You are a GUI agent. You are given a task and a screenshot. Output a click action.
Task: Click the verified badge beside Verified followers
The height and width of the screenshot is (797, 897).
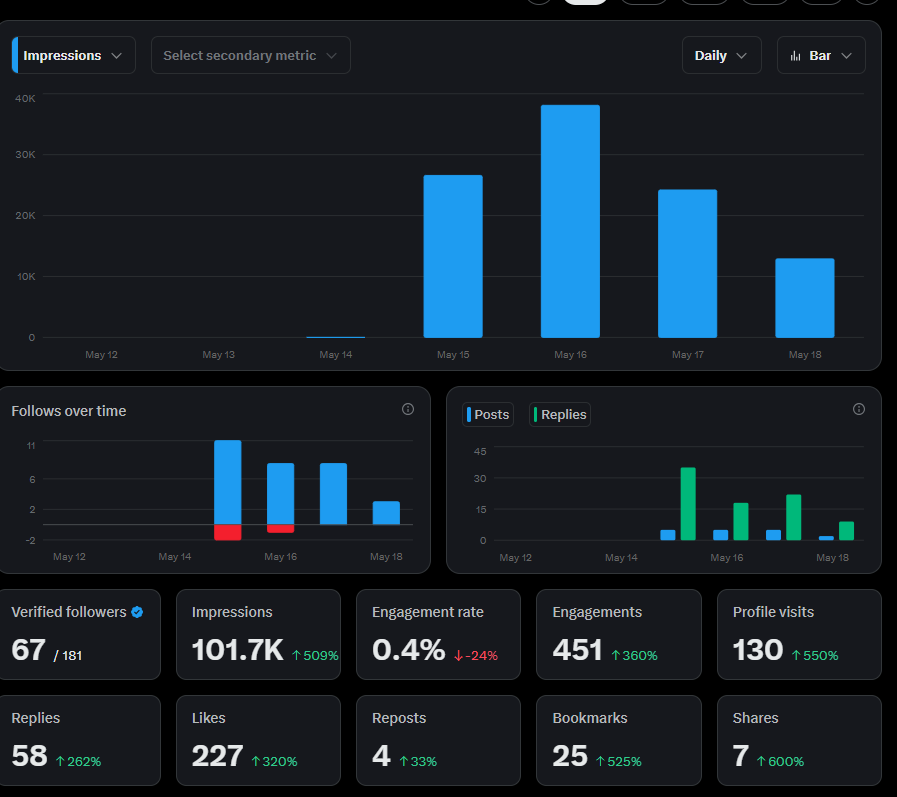[x=137, y=612]
